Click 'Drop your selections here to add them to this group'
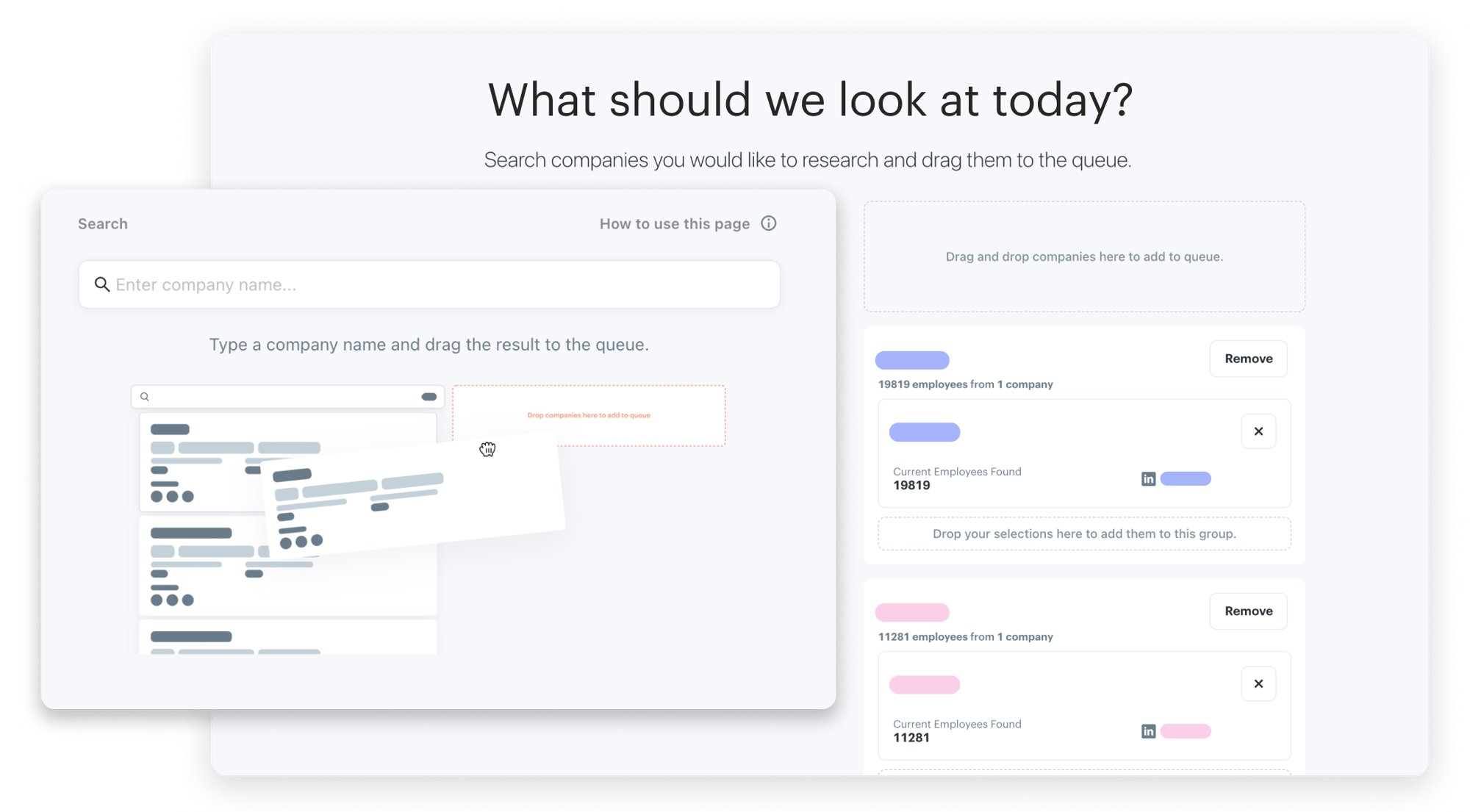The width and height of the screenshot is (1470, 812). [x=1084, y=533]
